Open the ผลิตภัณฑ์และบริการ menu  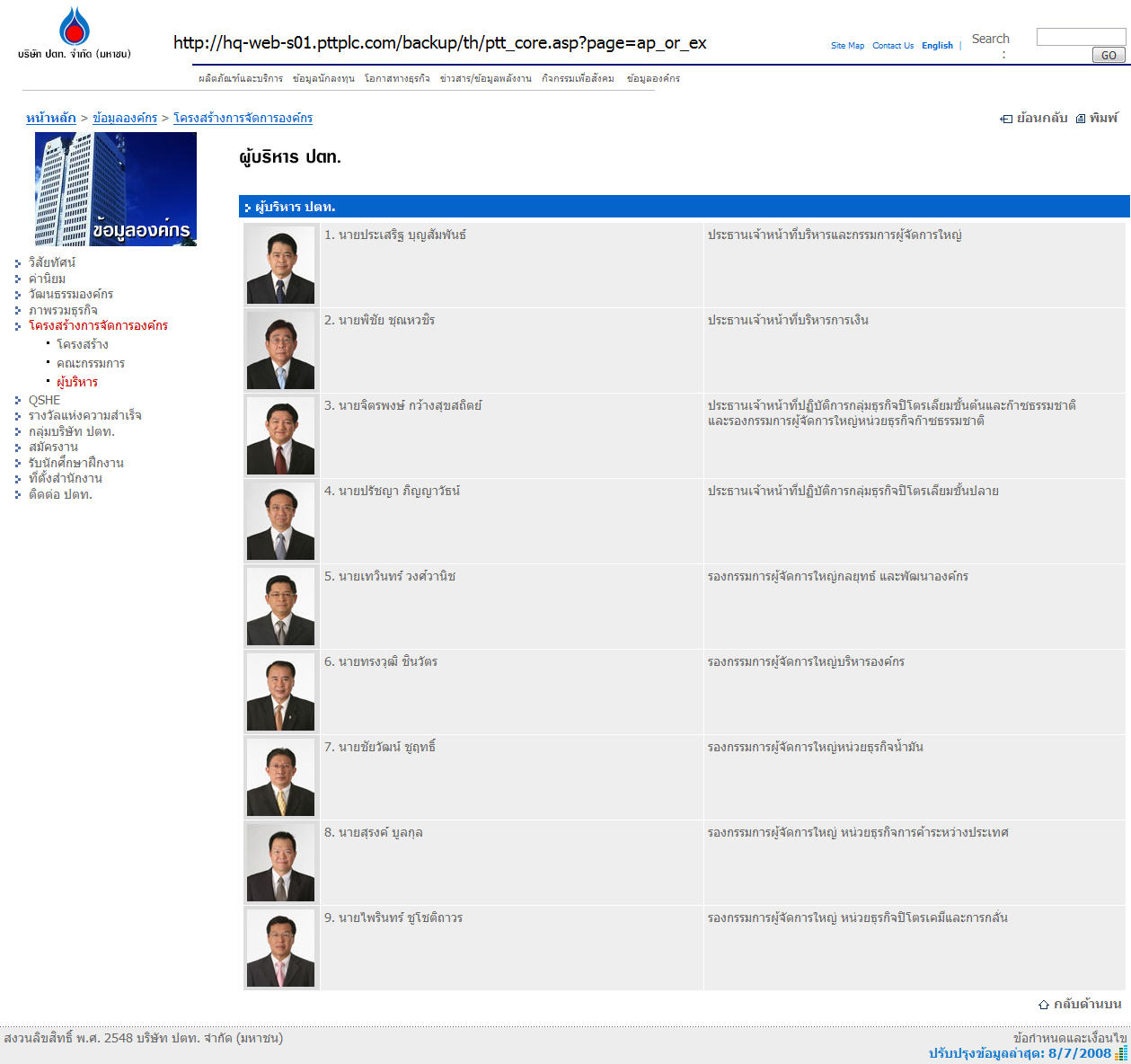coord(241,79)
